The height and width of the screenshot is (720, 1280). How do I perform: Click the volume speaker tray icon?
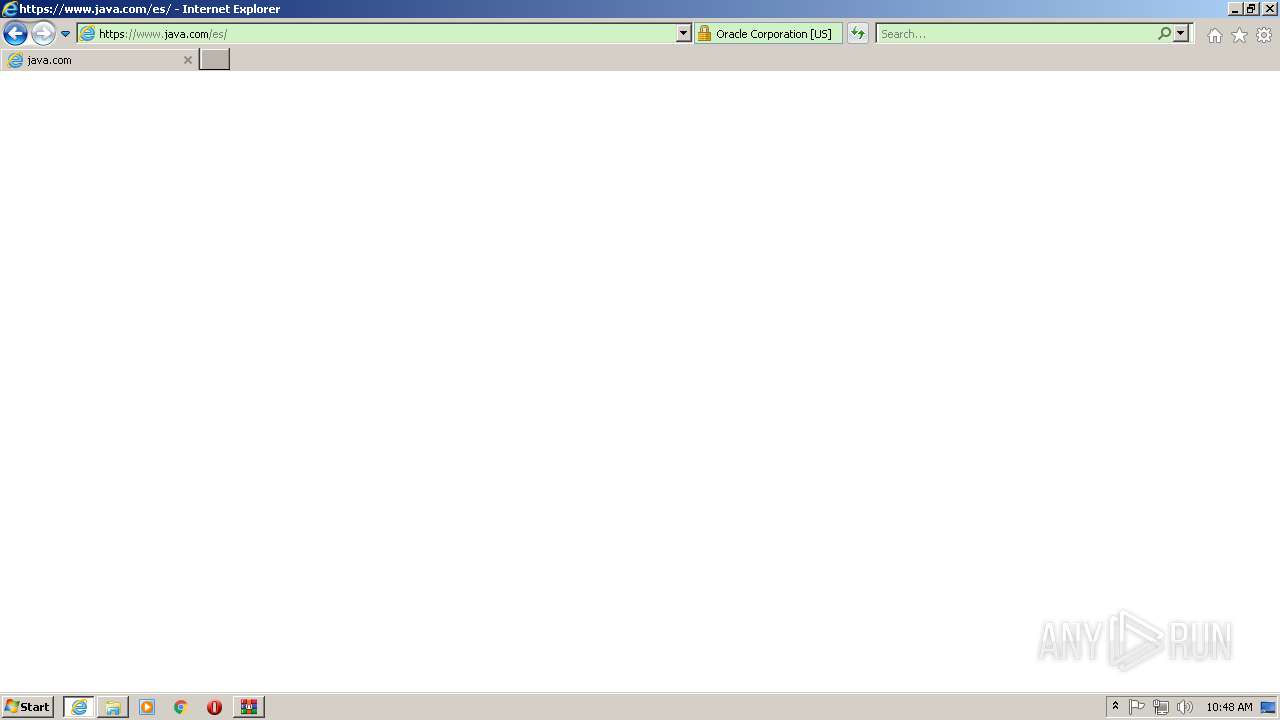1185,707
